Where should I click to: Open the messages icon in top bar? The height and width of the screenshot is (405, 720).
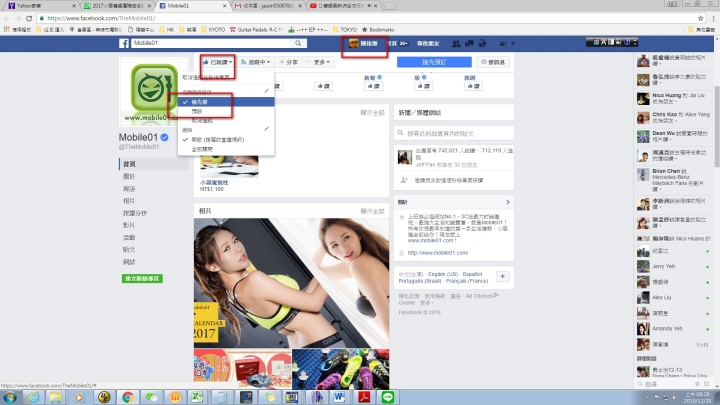[469, 43]
